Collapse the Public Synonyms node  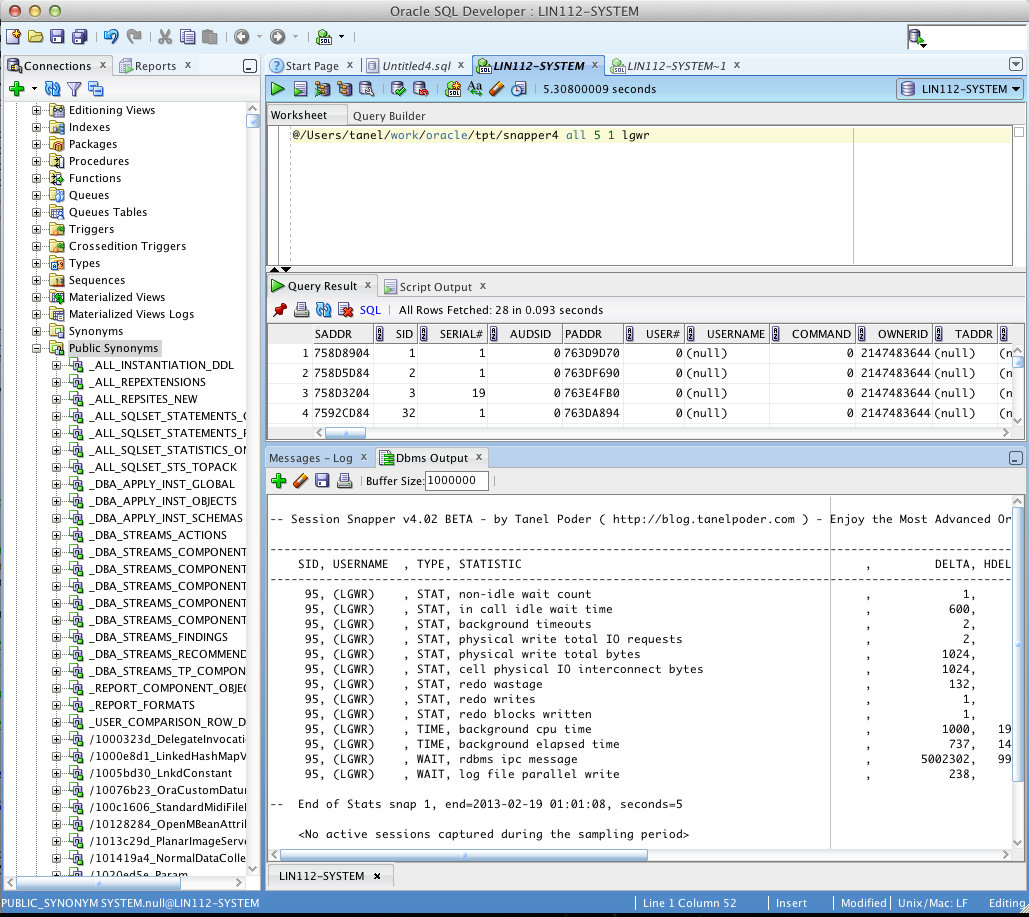click(x=37, y=349)
